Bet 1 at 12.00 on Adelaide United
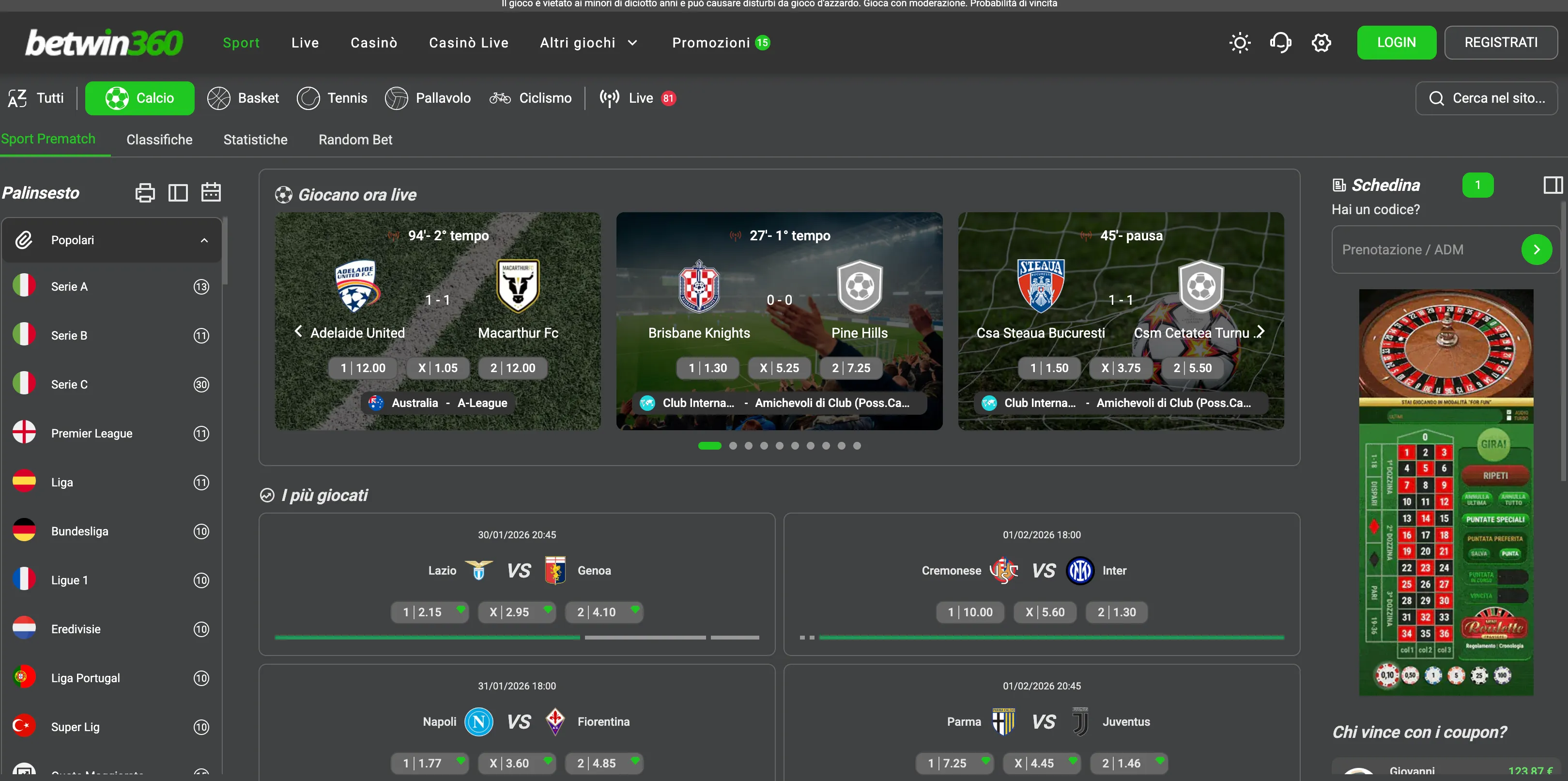 (363, 368)
